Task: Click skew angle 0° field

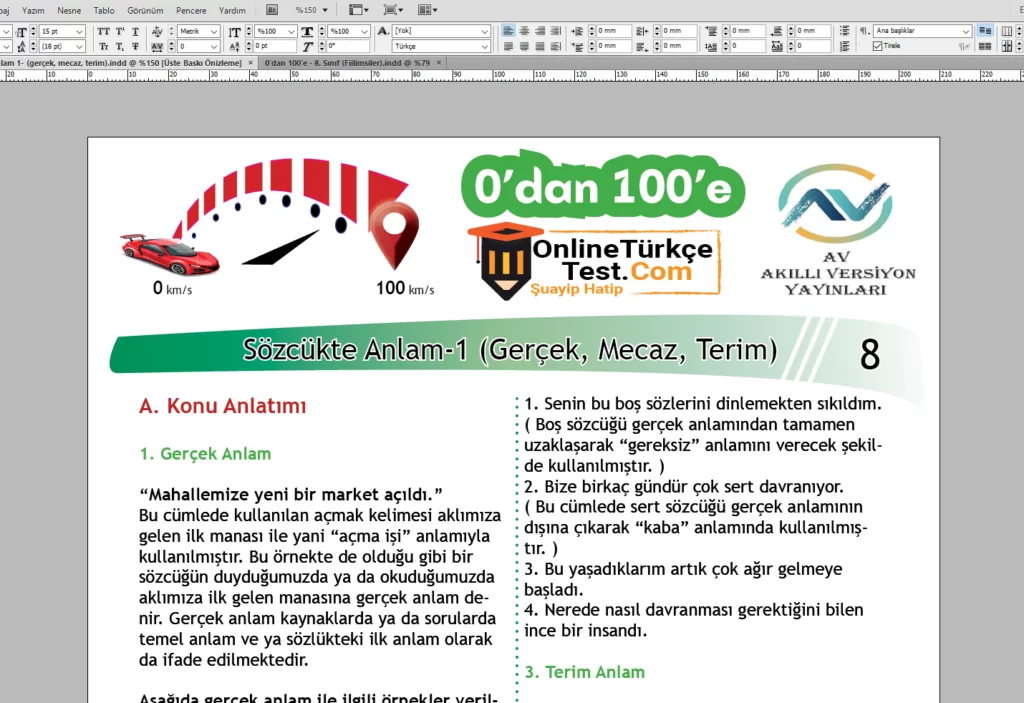Action: click(348, 46)
